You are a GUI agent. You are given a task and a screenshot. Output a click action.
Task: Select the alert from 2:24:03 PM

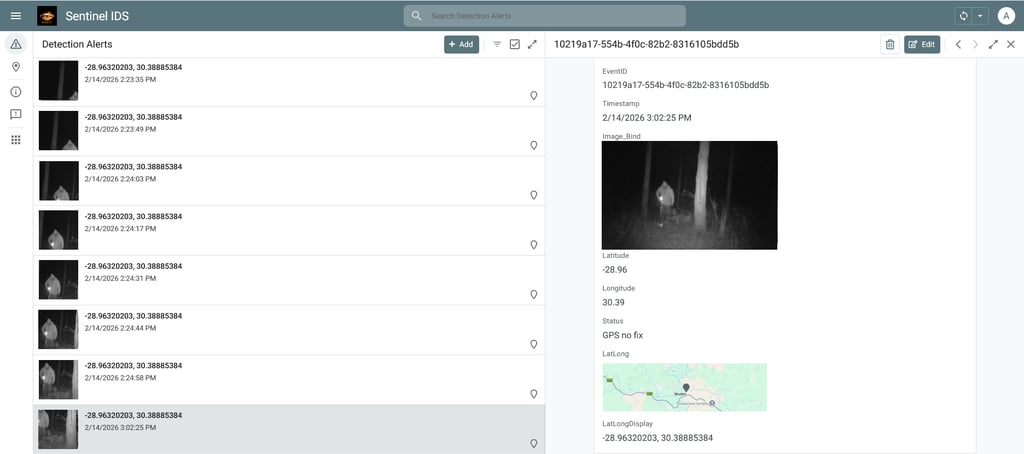289,181
